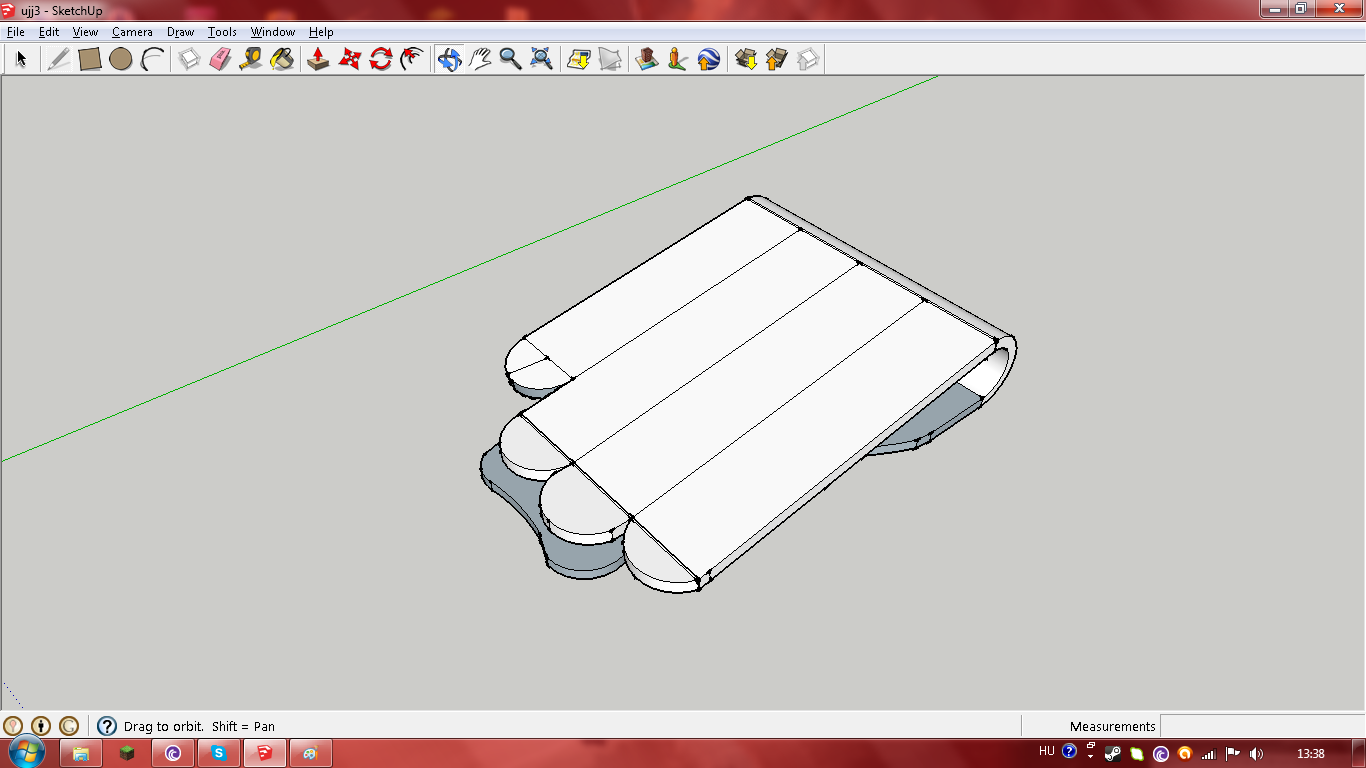1366x768 pixels.
Task: Select the Zoom magnifier tool
Action: [x=511, y=59]
